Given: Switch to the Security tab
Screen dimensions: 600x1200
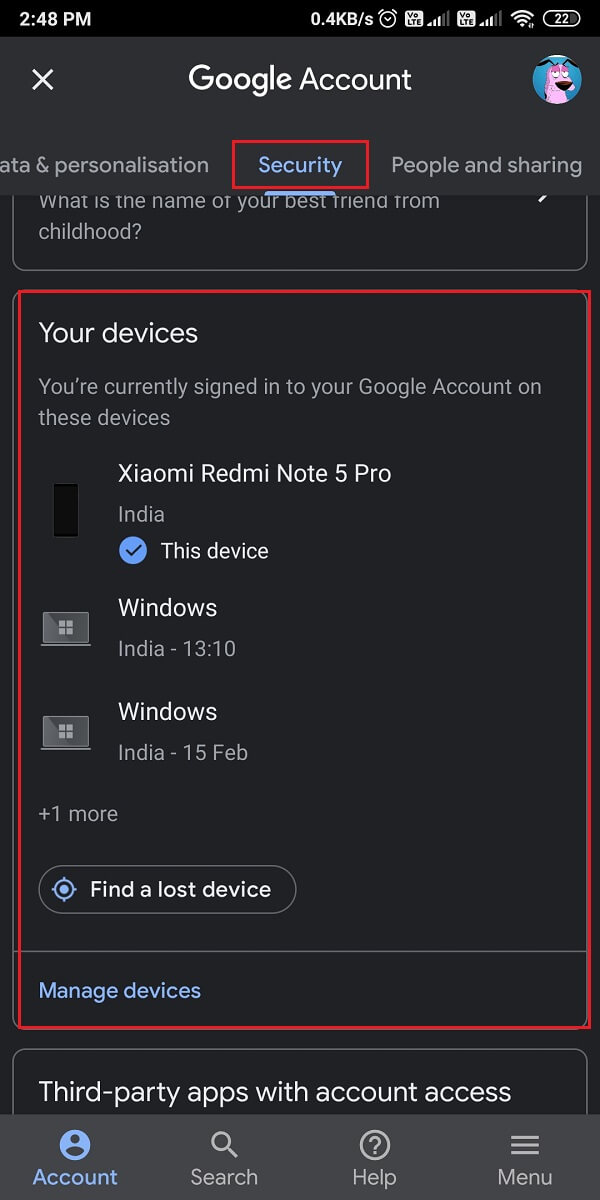Looking at the screenshot, I should [300, 165].
